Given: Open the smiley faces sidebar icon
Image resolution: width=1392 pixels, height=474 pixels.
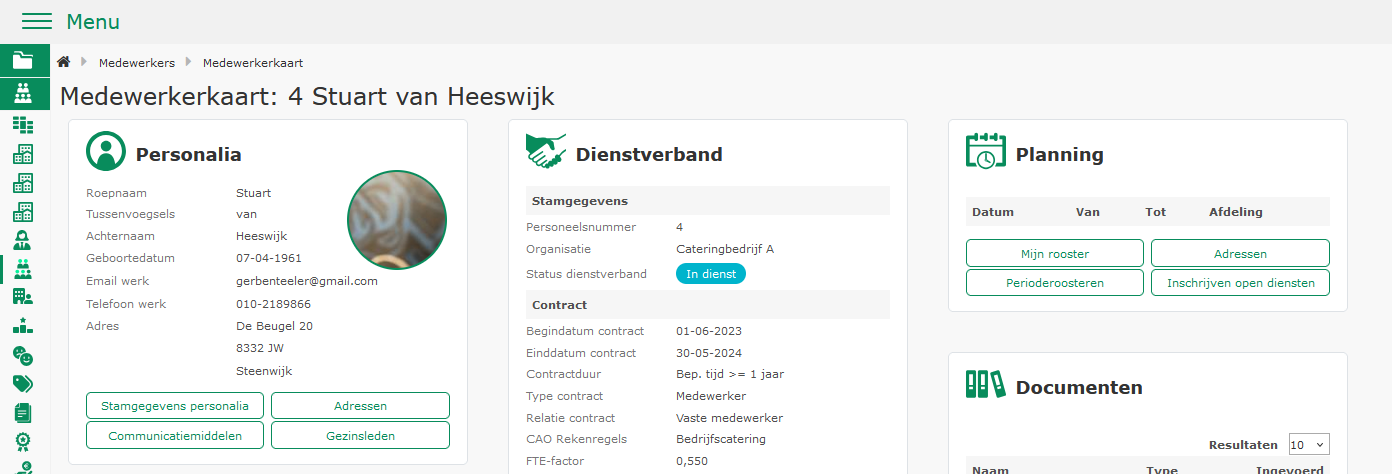Looking at the screenshot, I should coord(22,355).
